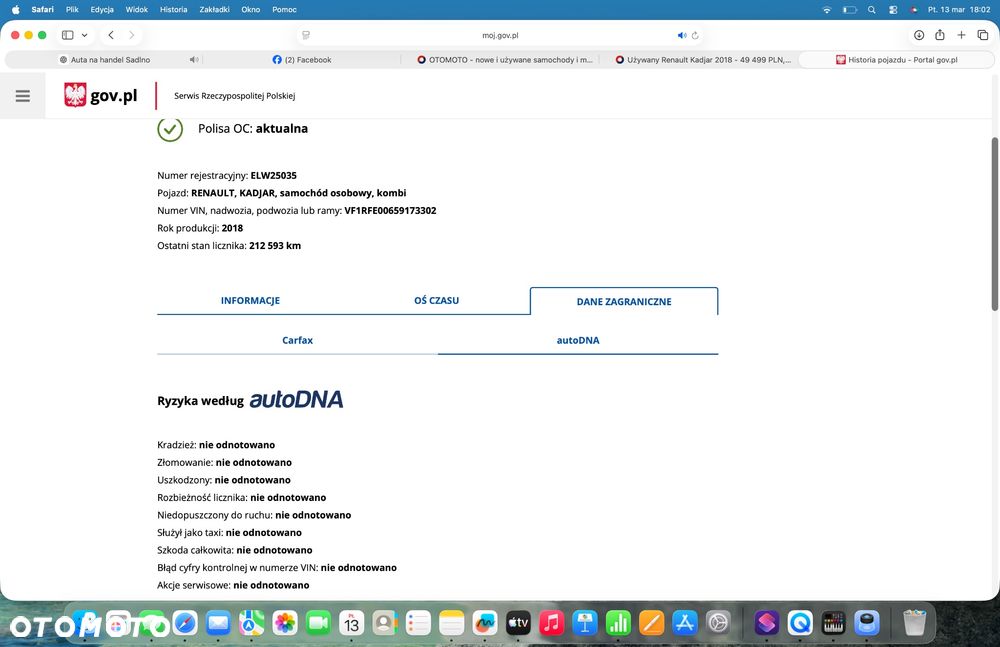This screenshot has width=1000, height=647.
Task: Switch to the Carfax sub-tab
Action: 297,340
